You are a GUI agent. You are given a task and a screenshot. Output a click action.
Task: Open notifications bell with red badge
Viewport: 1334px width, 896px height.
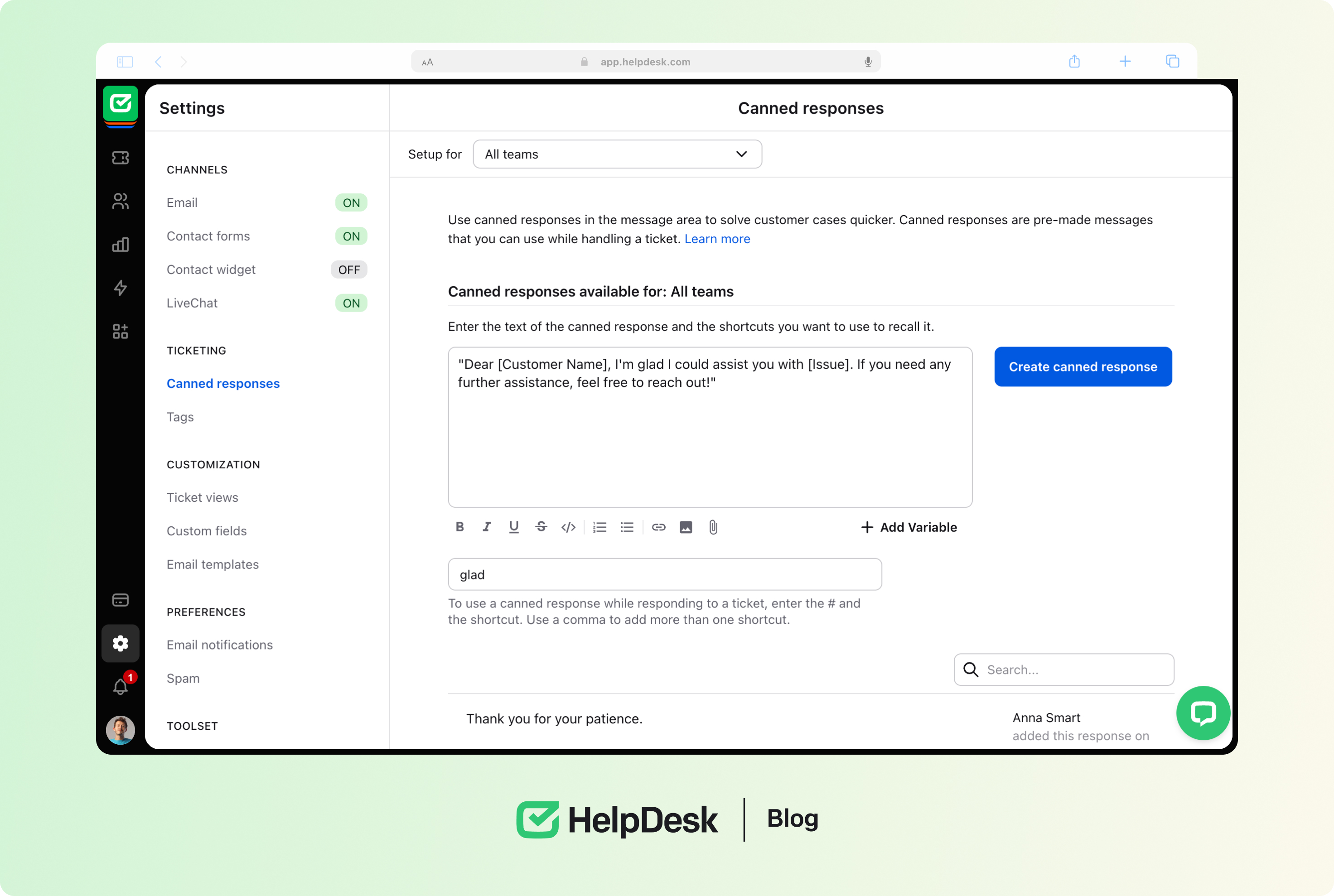[121, 686]
